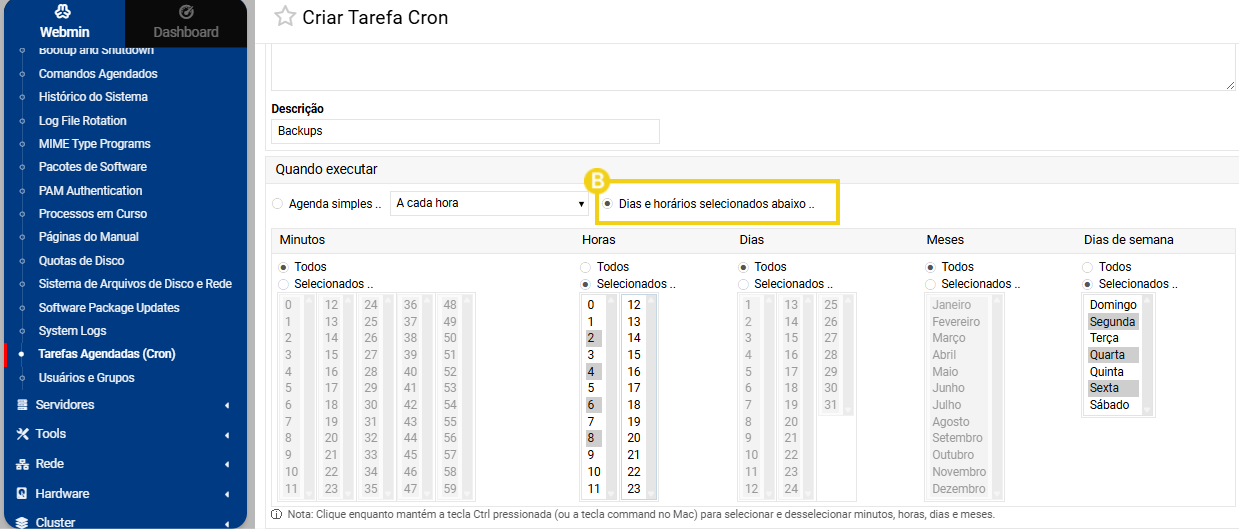Expand the Rede section
Image resolution: width=1239 pixels, height=529 pixels.
tap(123, 464)
